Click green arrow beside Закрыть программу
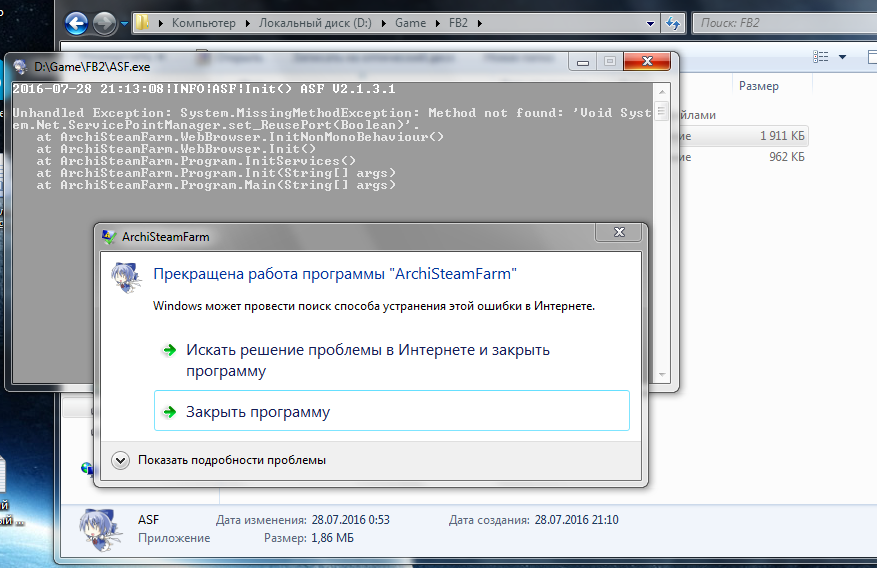877x568 pixels. coord(169,412)
